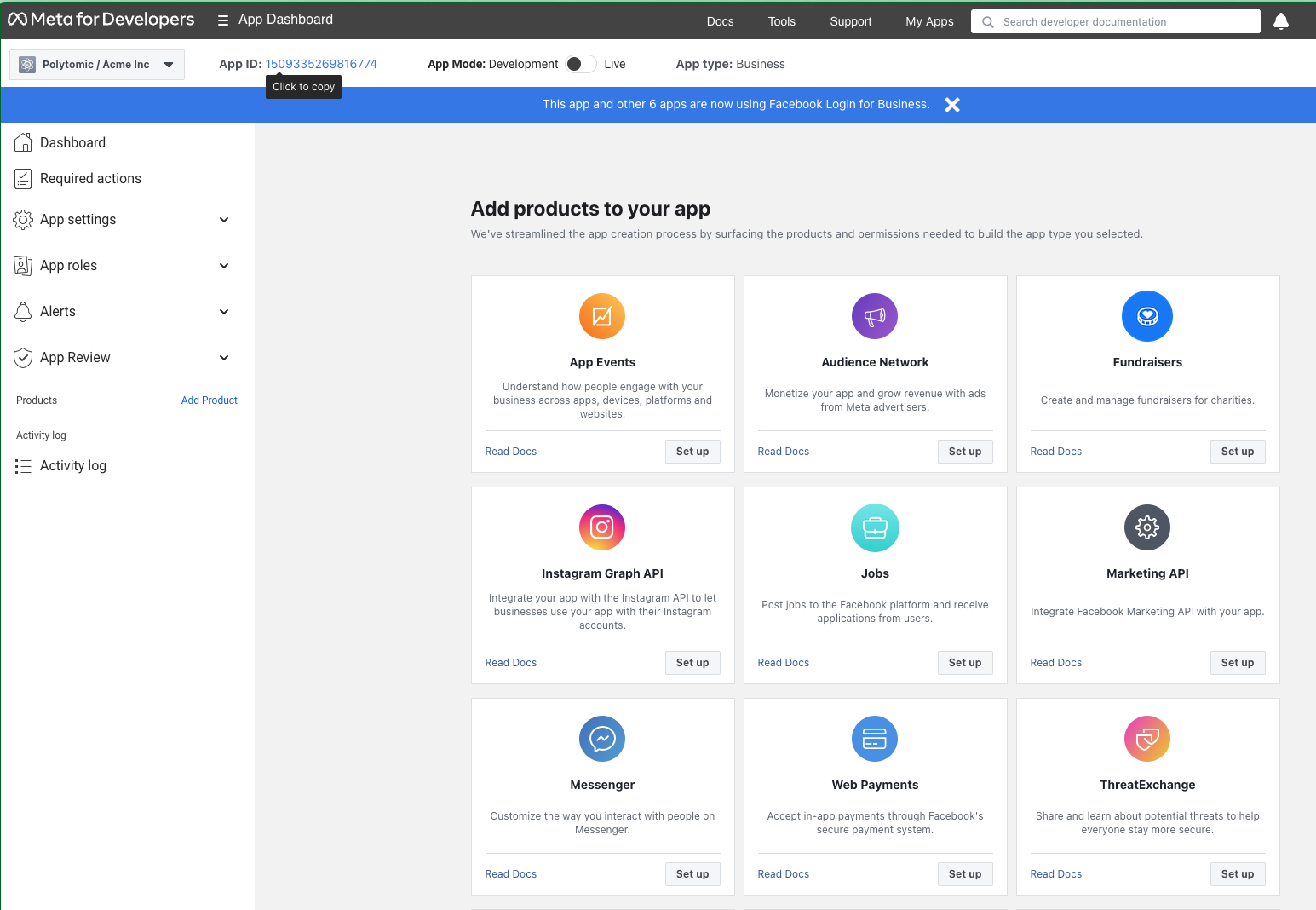1316x910 pixels.
Task: Click the Jobs briefcase icon
Action: [875, 527]
